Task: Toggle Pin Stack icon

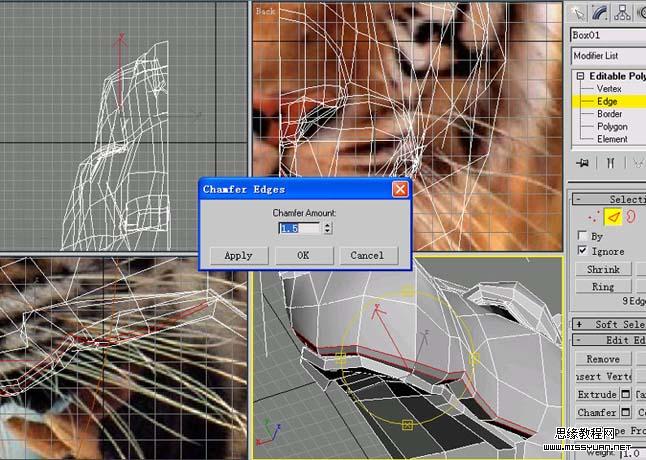Action: pos(582,163)
